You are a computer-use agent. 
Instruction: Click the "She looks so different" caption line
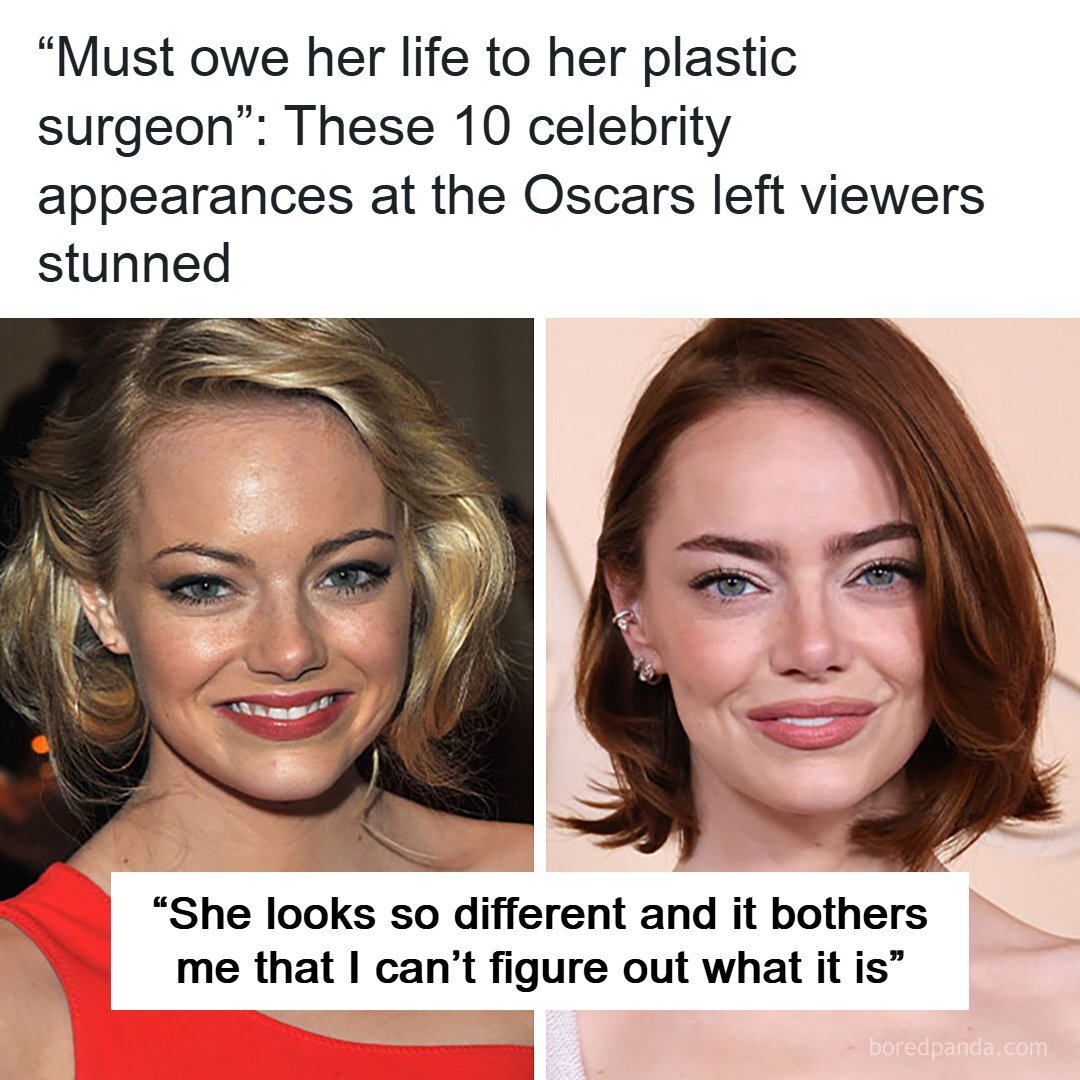[539, 914]
